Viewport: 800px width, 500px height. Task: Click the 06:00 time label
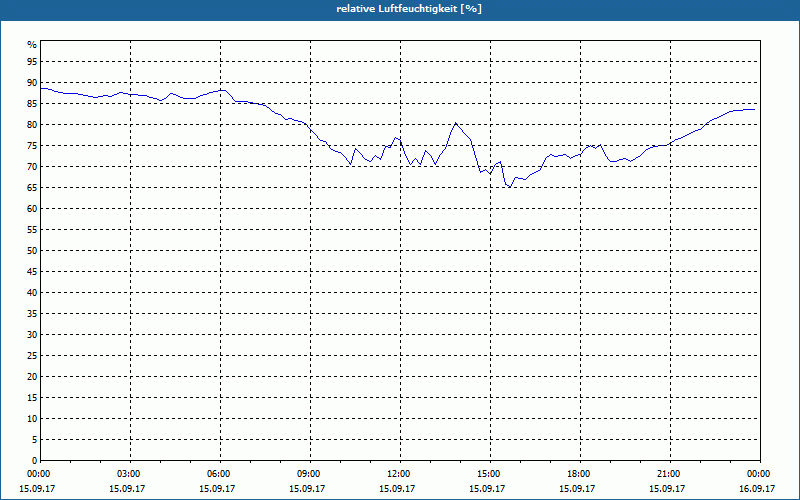click(x=220, y=474)
